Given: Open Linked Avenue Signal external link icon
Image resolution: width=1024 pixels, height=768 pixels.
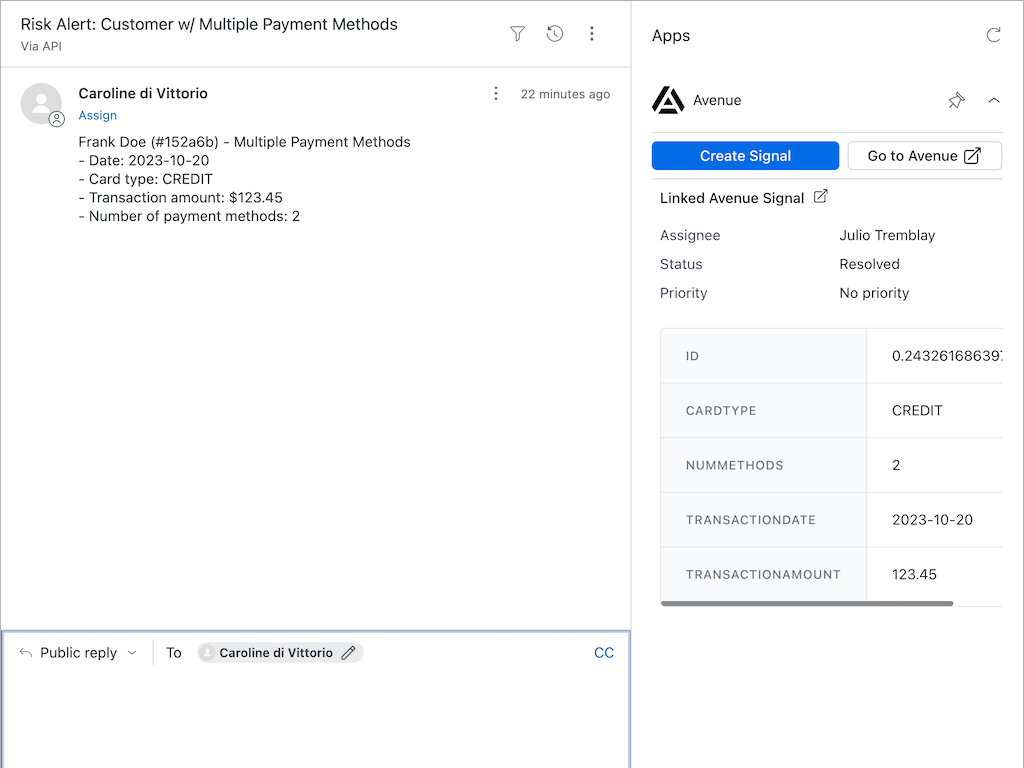Looking at the screenshot, I should 820,197.
